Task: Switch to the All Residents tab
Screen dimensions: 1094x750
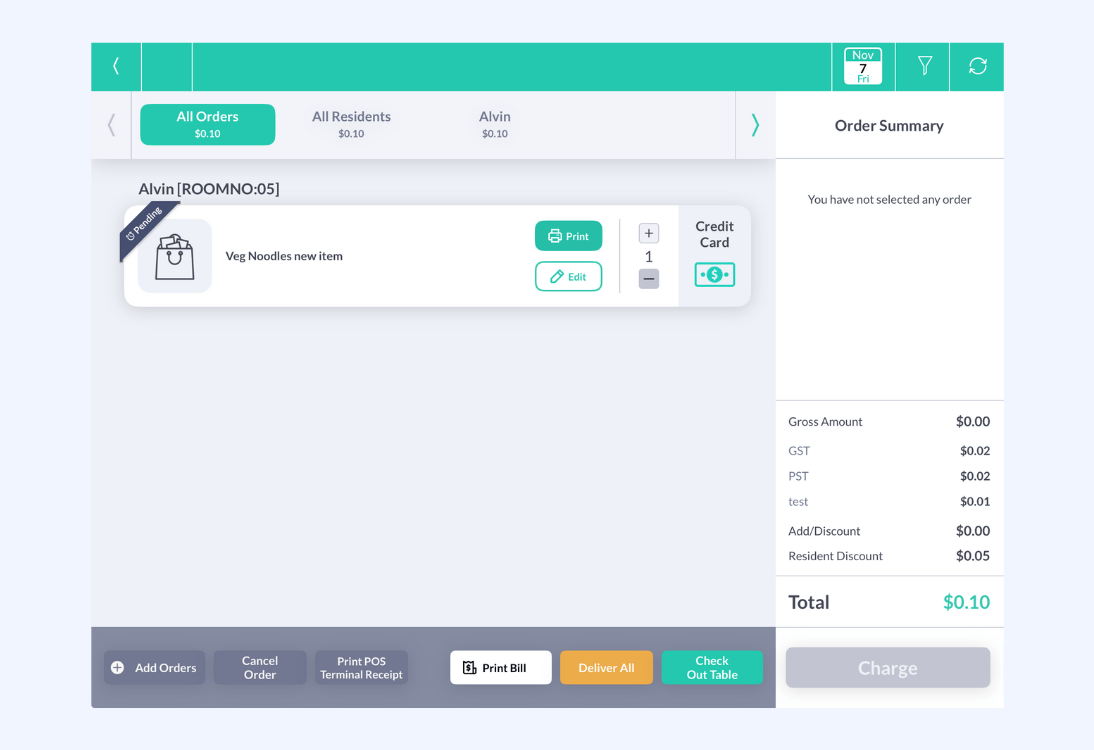Action: (351, 124)
